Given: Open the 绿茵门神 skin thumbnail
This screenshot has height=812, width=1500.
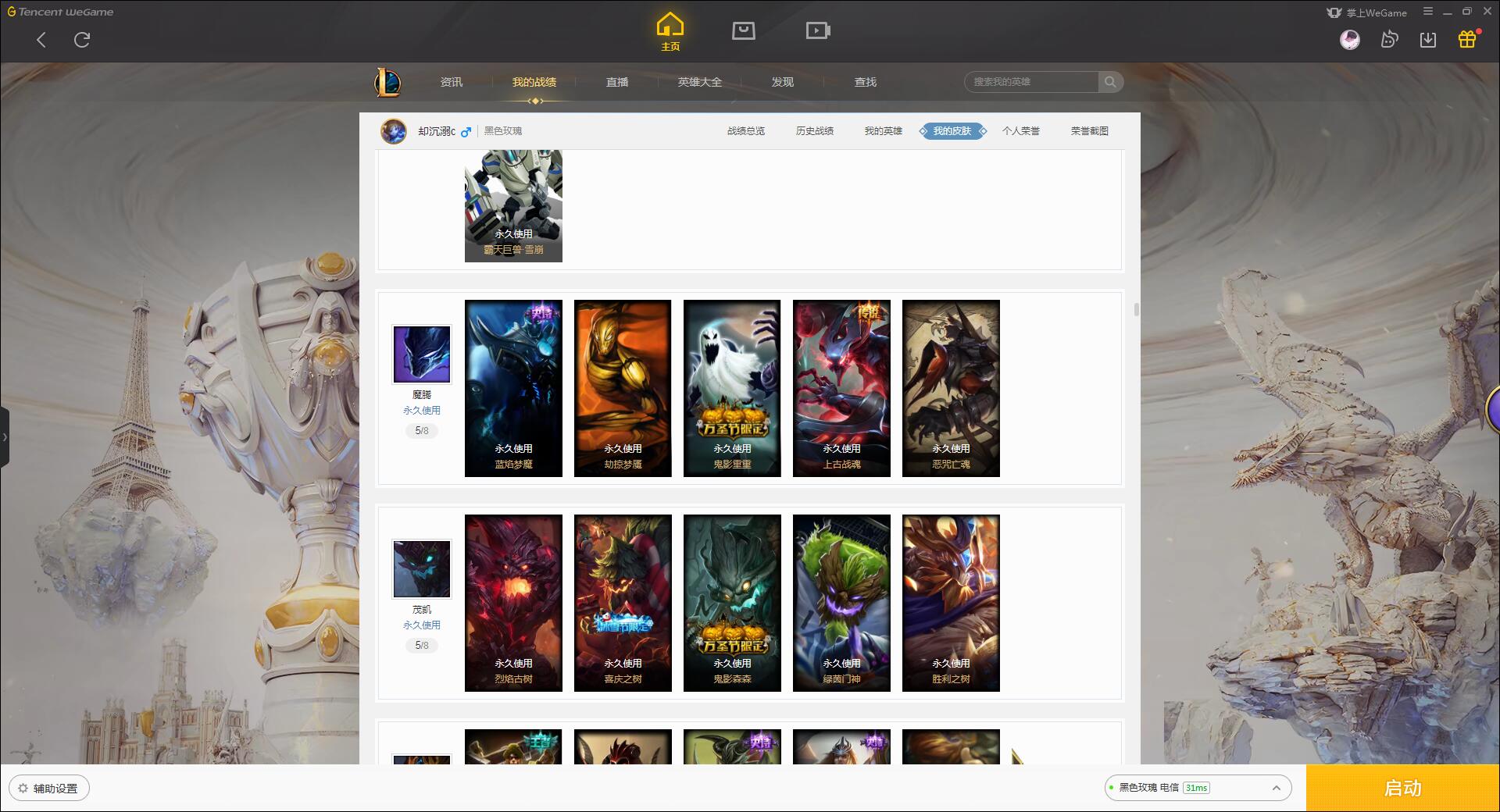Looking at the screenshot, I should (x=841, y=603).
